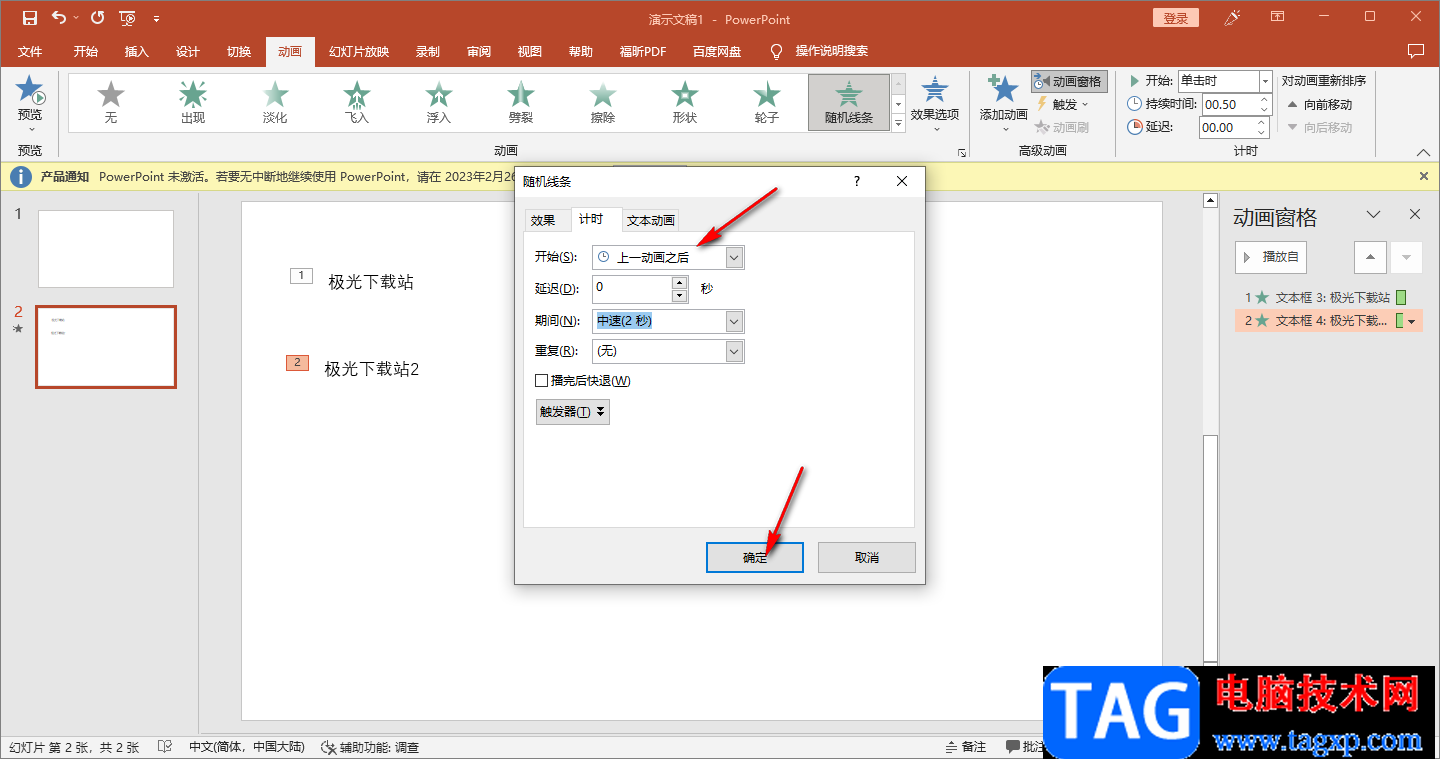The width and height of the screenshot is (1440, 759).
Task: Click the 动画刷 animation painter
Action: (1062, 127)
